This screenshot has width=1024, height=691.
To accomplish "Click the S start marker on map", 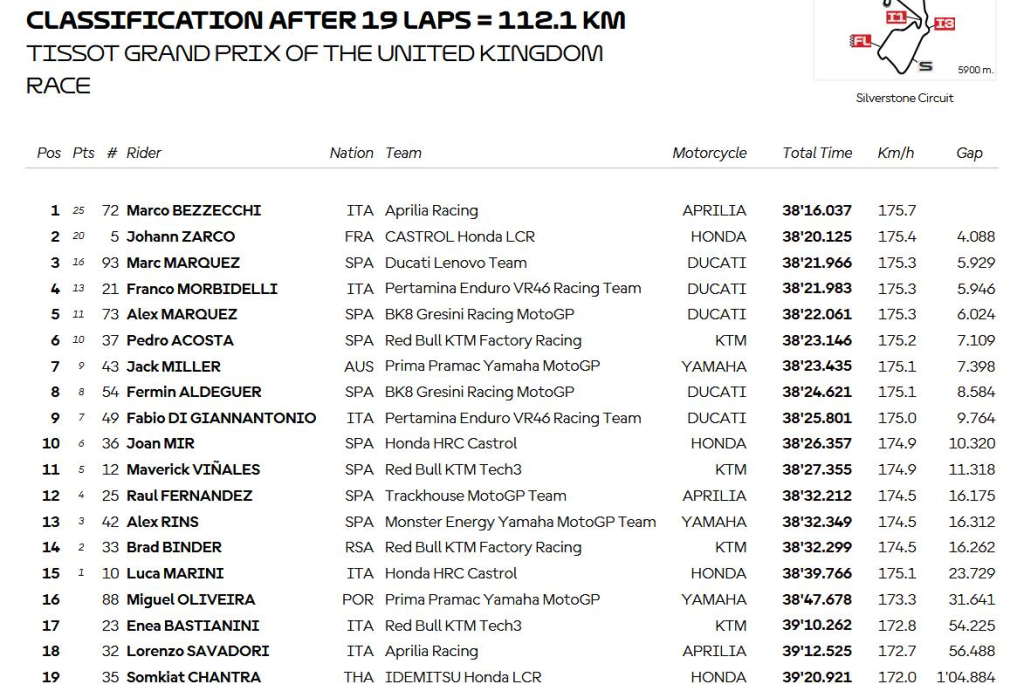I will [x=925, y=66].
